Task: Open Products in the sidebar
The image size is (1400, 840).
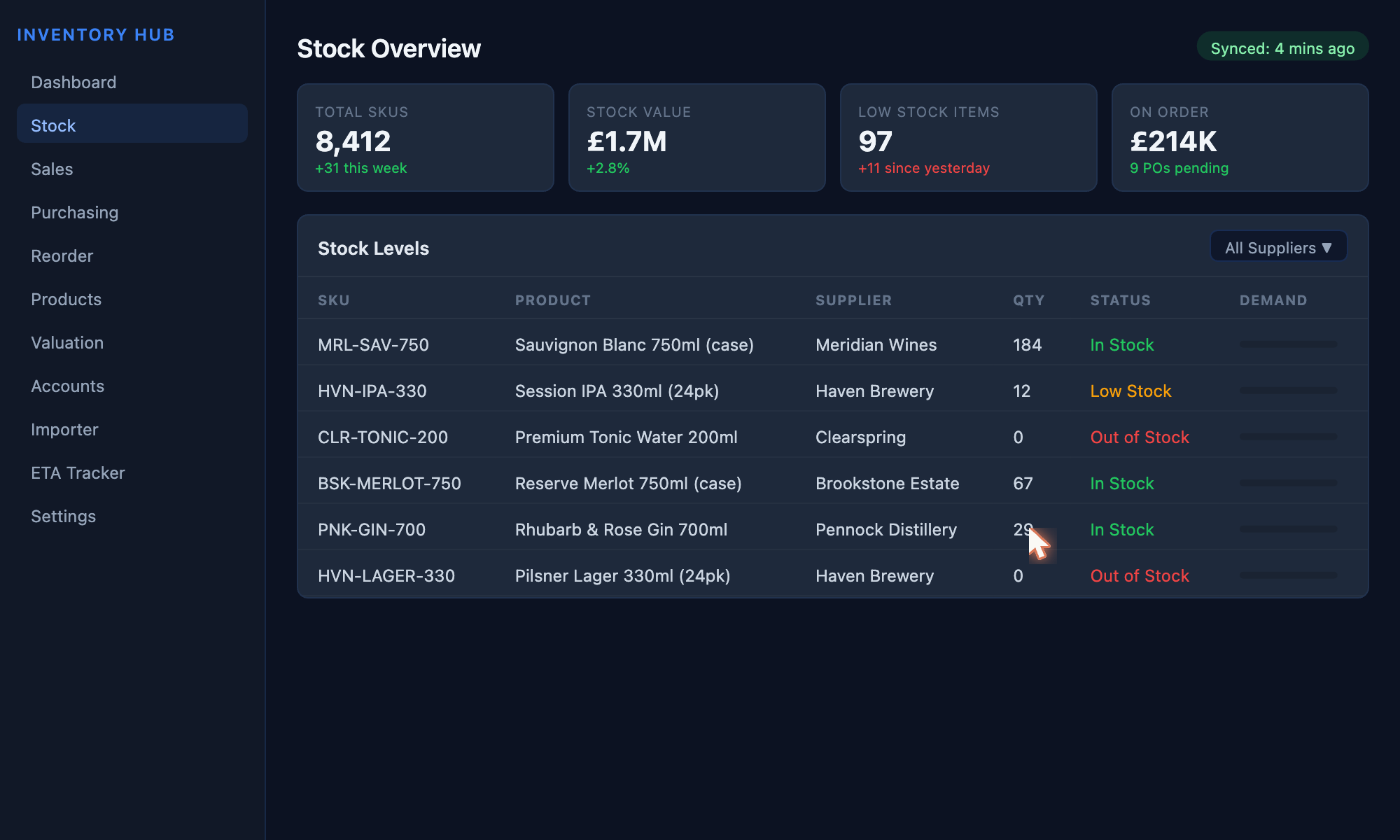Action: 132,300
